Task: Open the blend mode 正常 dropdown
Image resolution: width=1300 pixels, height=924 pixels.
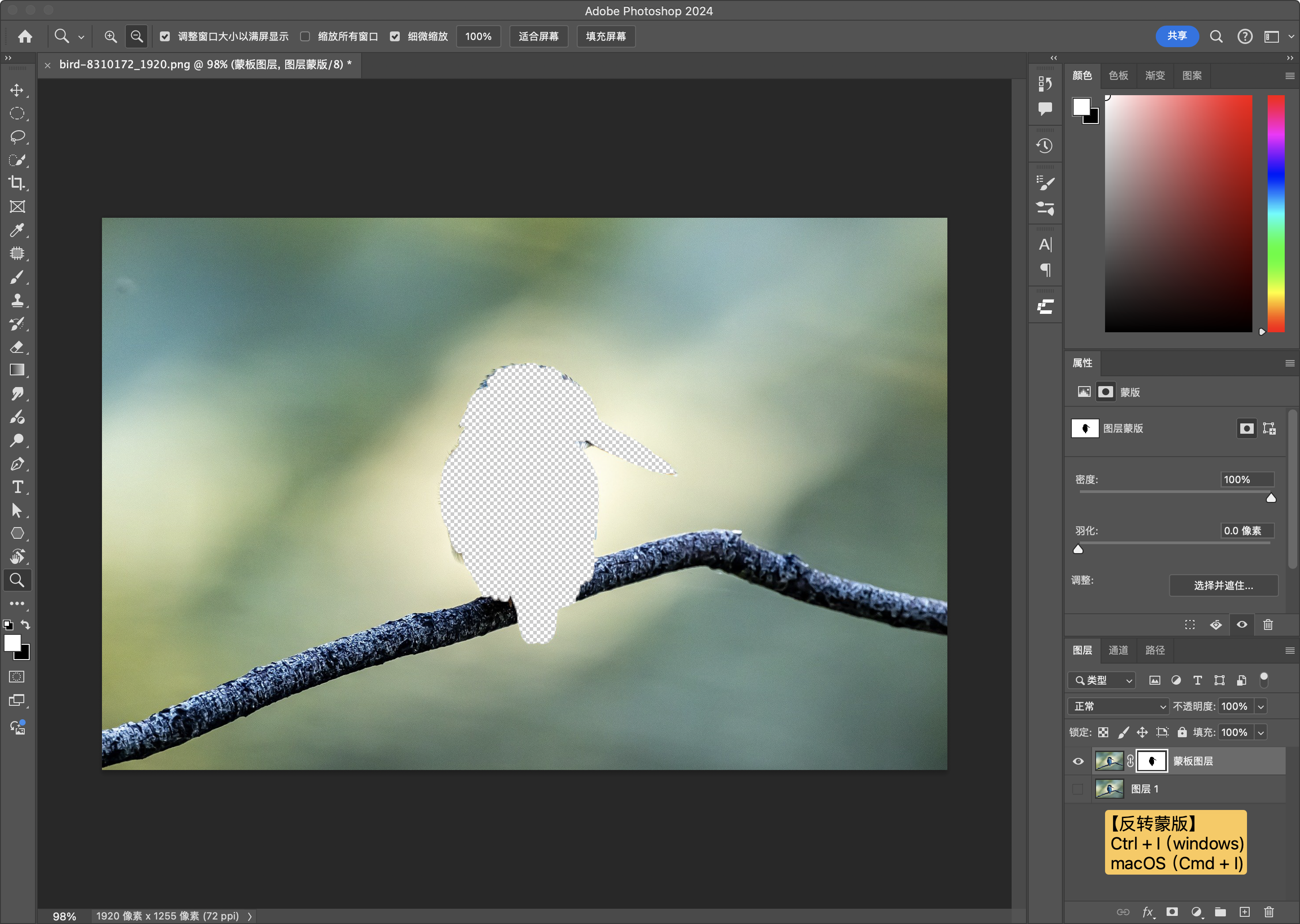Action: click(1118, 706)
